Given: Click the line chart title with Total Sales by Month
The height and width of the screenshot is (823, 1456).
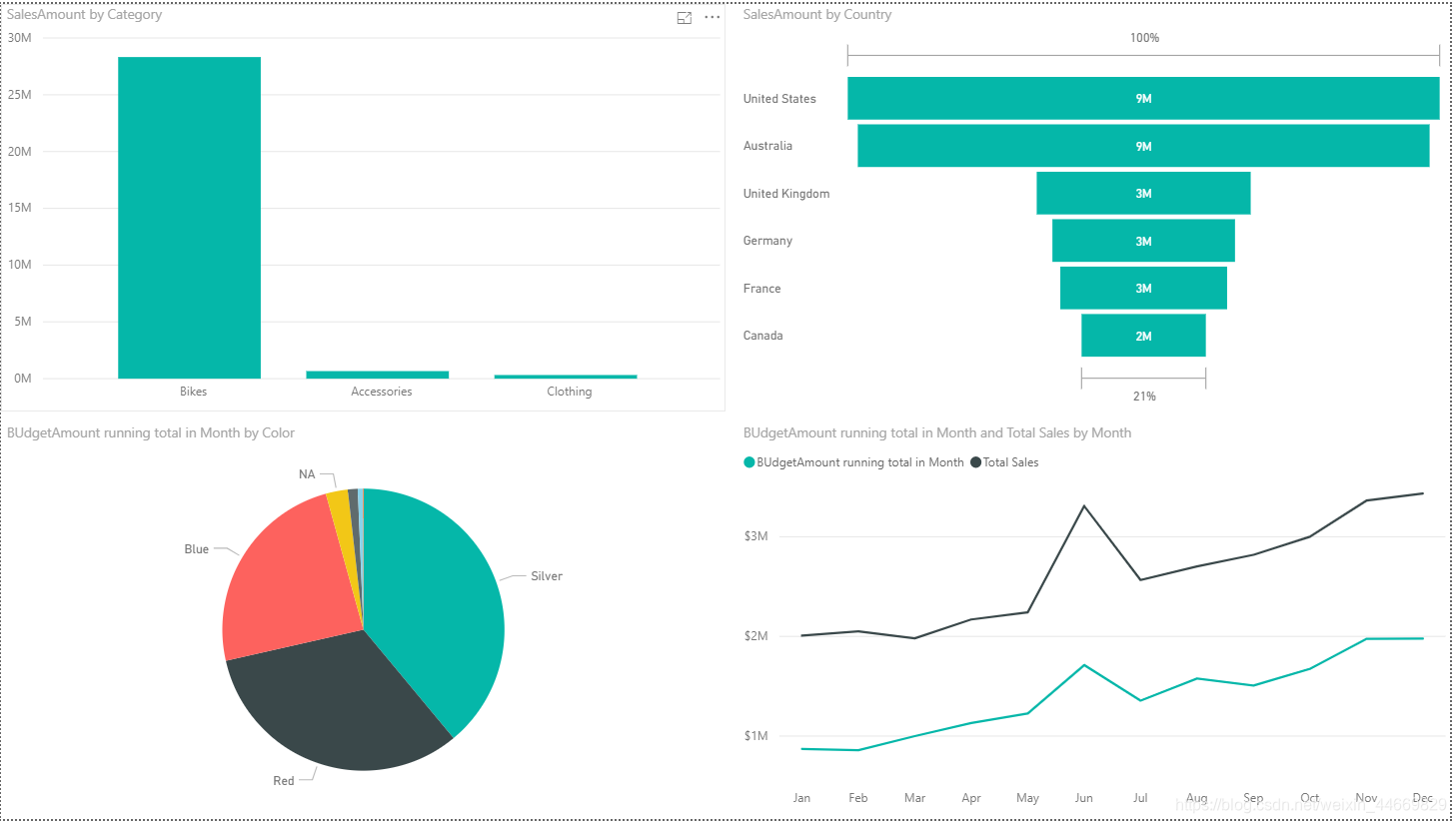Looking at the screenshot, I should (x=937, y=432).
